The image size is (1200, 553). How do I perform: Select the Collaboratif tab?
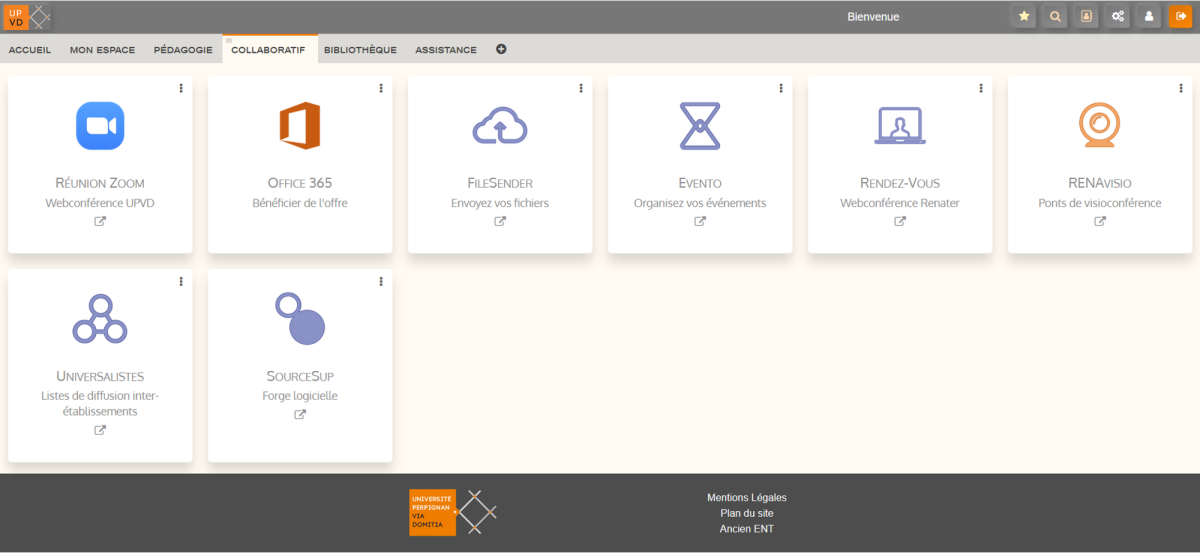(269, 50)
